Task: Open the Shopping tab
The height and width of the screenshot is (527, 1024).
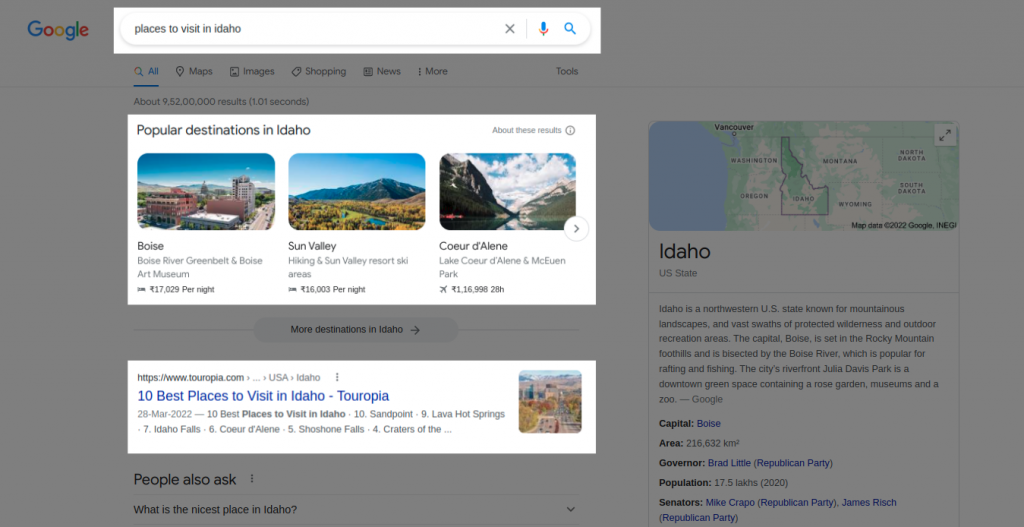Action: tap(319, 71)
